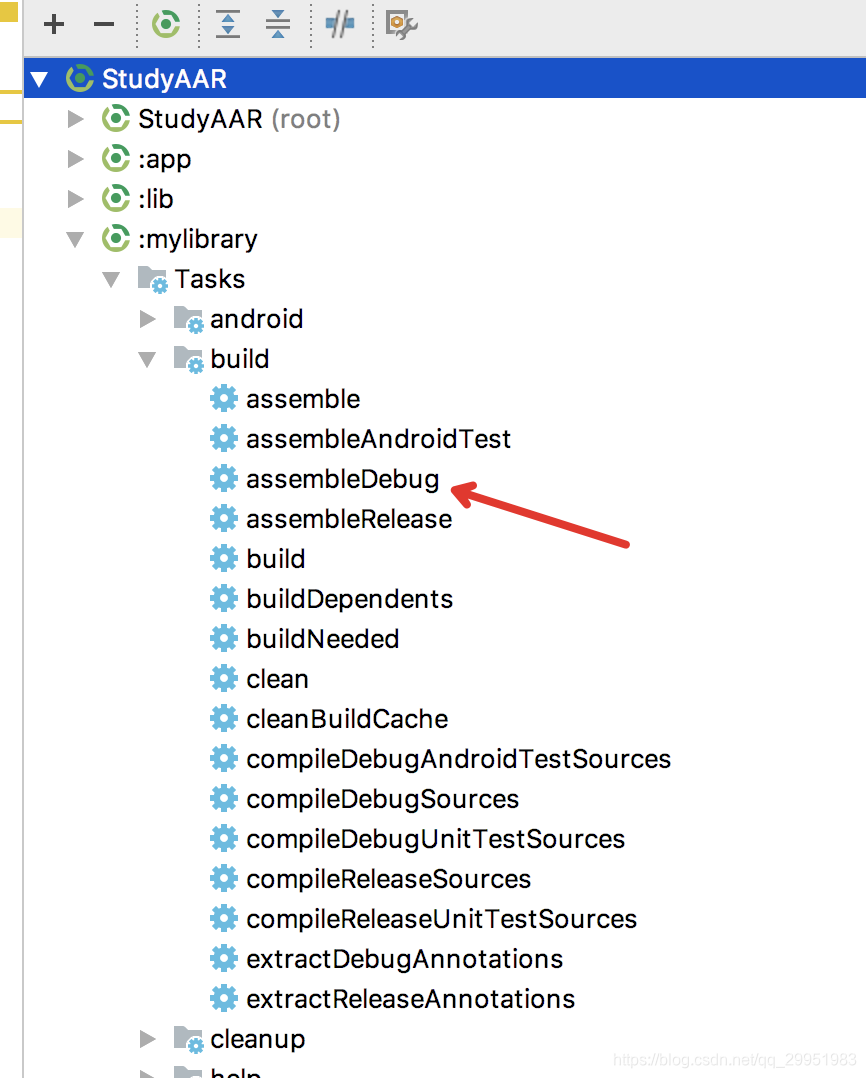This screenshot has width=866, height=1078.
Task: Select the assembleRelease task
Action: tap(349, 519)
